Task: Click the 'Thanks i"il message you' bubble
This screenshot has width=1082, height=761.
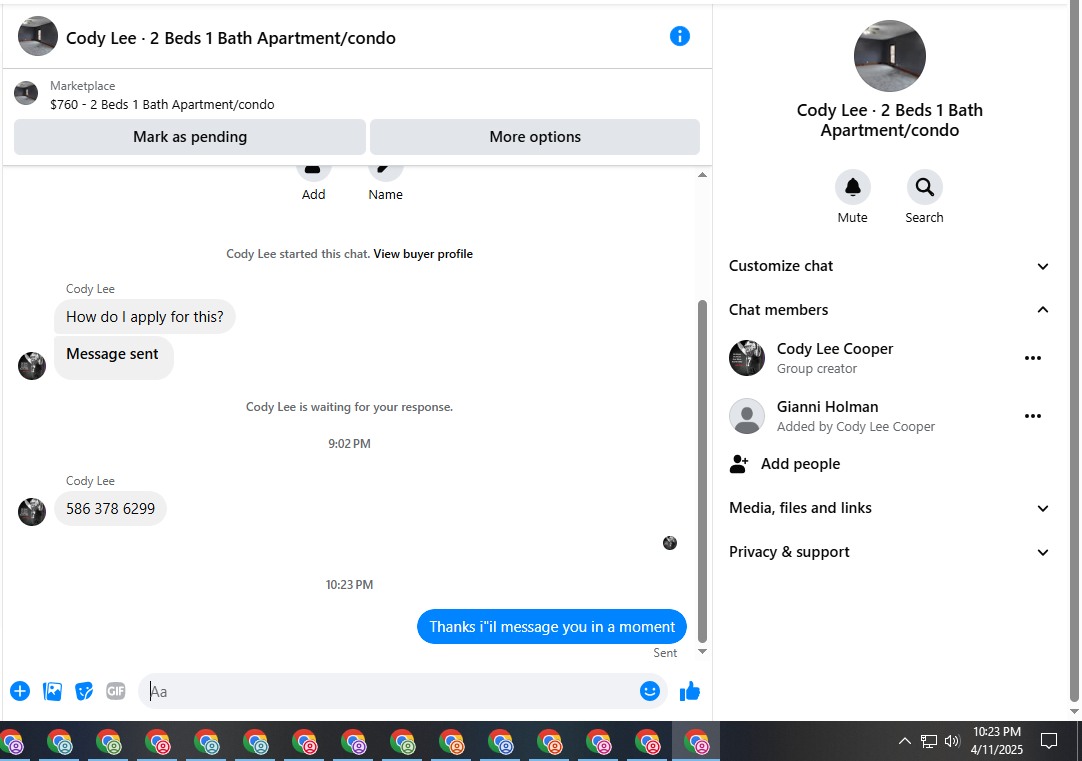Action: [552, 626]
